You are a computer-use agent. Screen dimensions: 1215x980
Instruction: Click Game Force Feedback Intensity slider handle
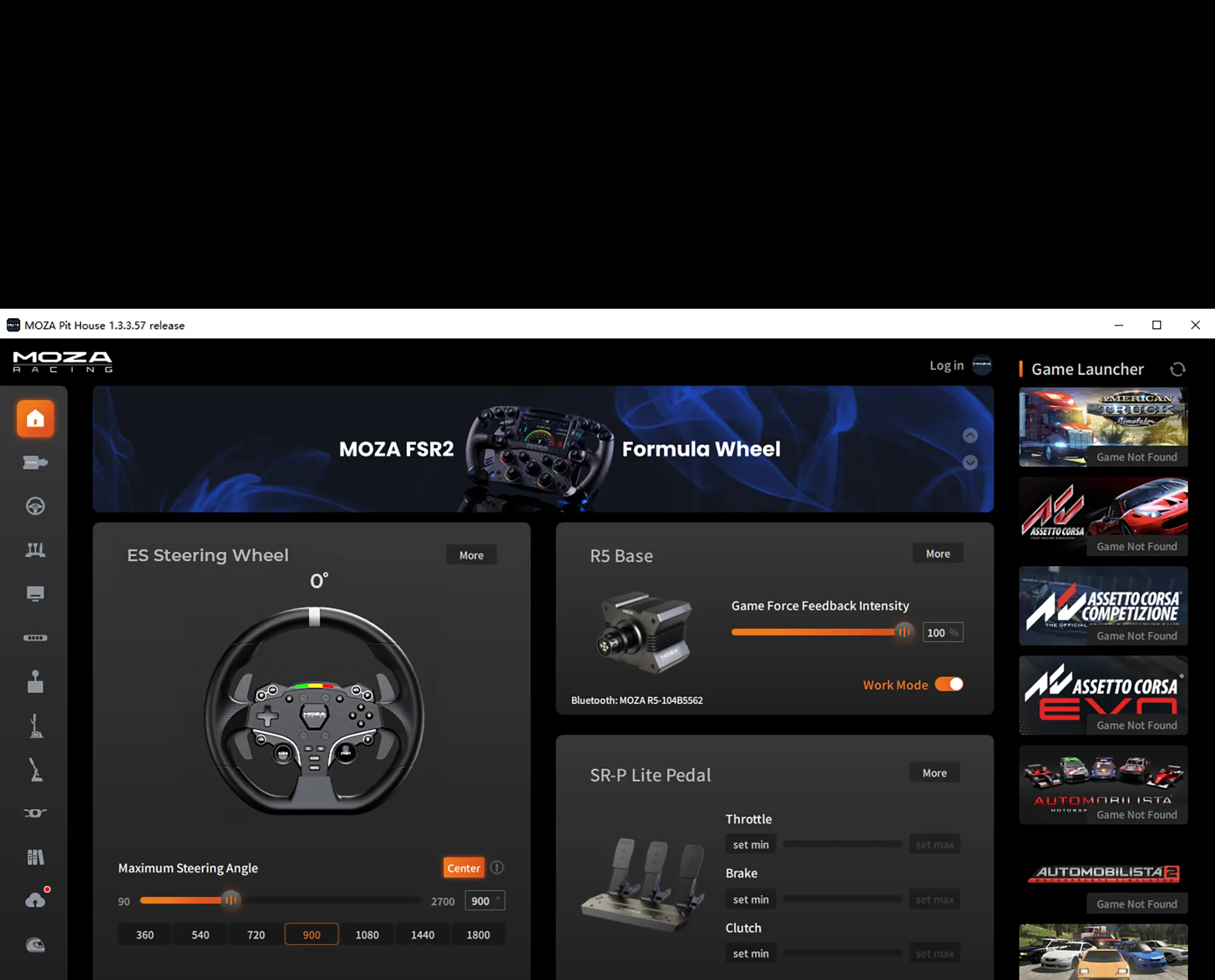904,631
